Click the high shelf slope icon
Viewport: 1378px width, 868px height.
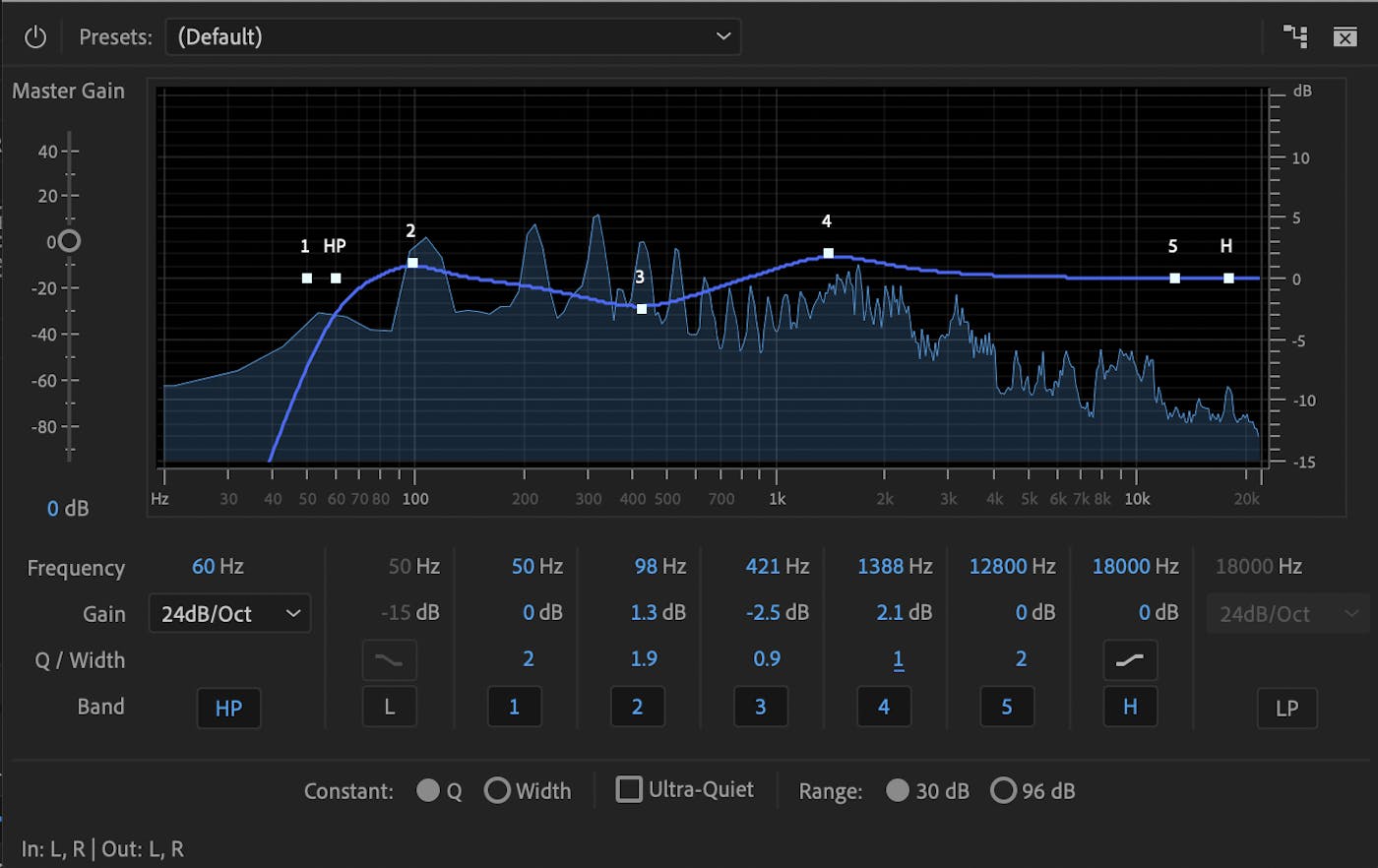click(1130, 660)
